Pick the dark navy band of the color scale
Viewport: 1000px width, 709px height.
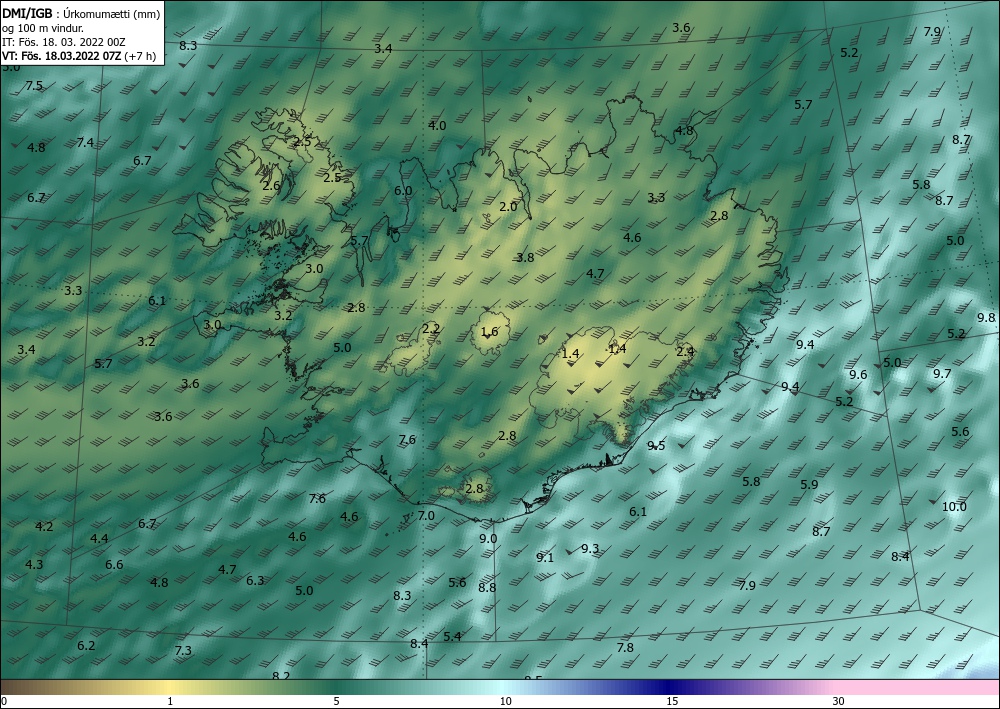[x=666, y=687]
